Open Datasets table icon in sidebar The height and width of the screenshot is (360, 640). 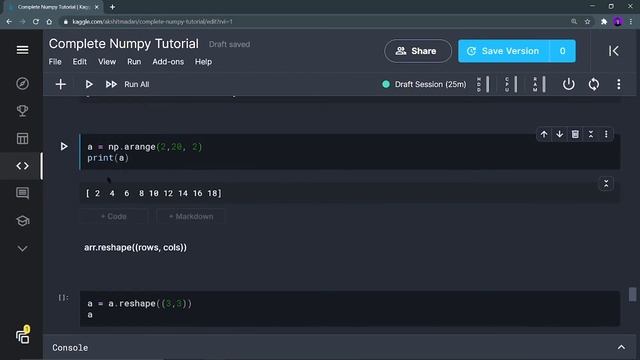[x=22, y=138]
